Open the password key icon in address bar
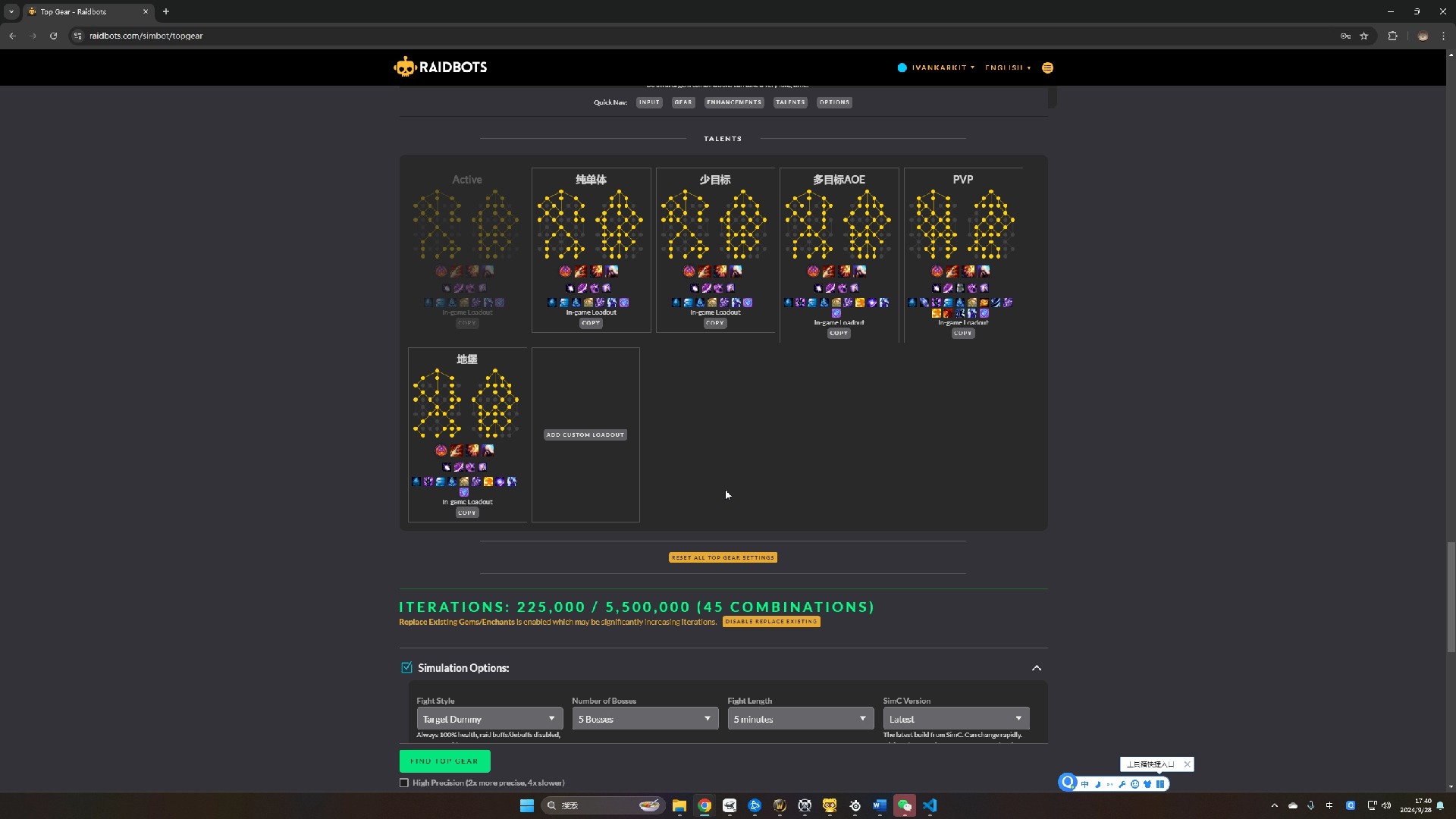The width and height of the screenshot is (1456, 819). point(1345,36)
